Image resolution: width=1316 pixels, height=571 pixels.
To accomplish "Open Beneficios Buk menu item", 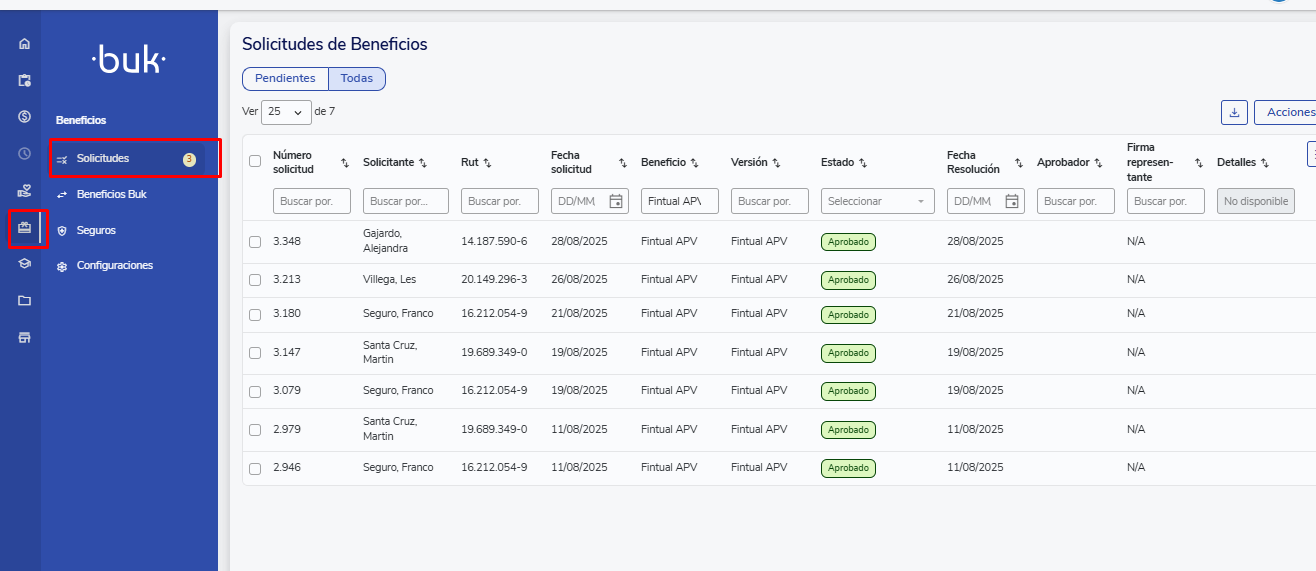I will pos(111,194).
